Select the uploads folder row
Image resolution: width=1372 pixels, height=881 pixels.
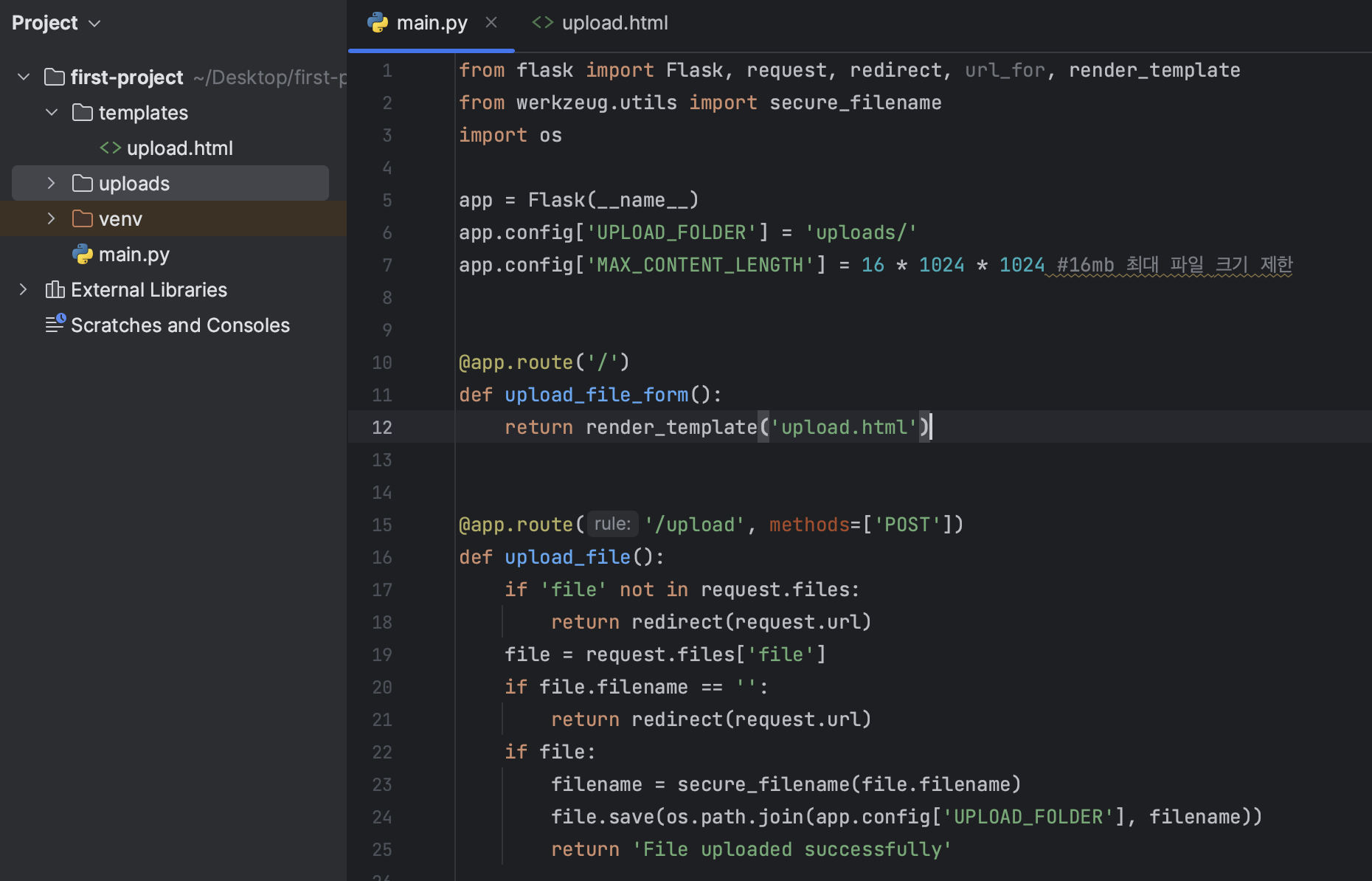pos(170,183)
